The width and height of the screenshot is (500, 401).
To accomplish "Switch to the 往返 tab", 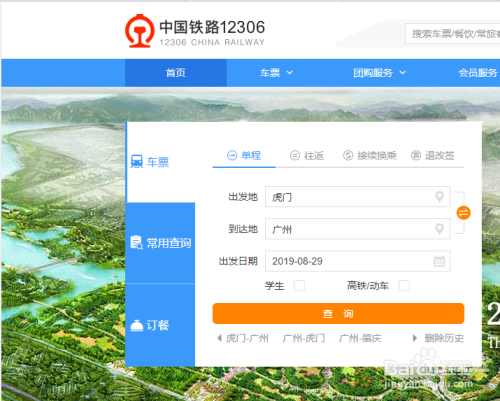I will coord(307,156).
